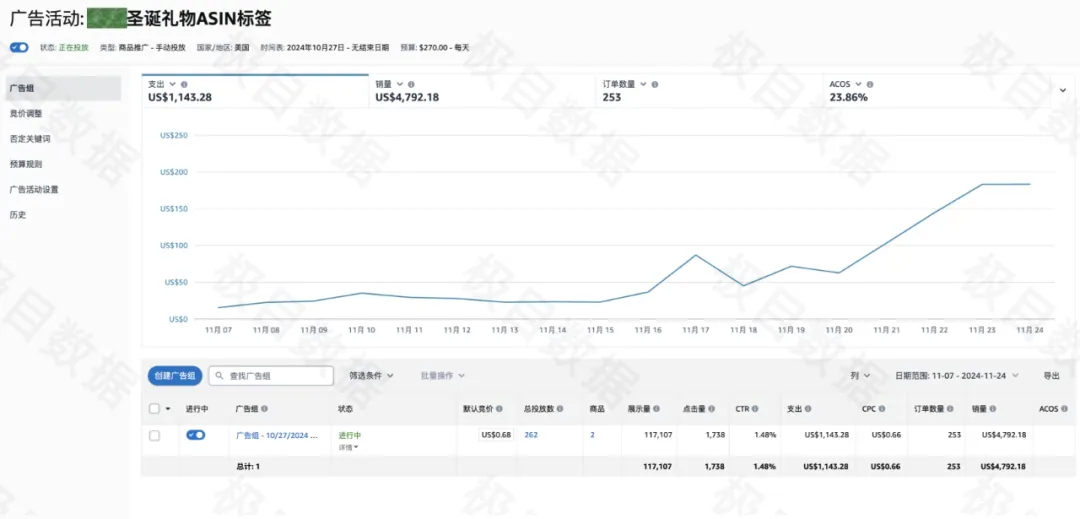Tick the checkbox for ad group 10/27/2024 row
The height and width of the screenshot is (519, 1080).
click(x=154, y=435)
